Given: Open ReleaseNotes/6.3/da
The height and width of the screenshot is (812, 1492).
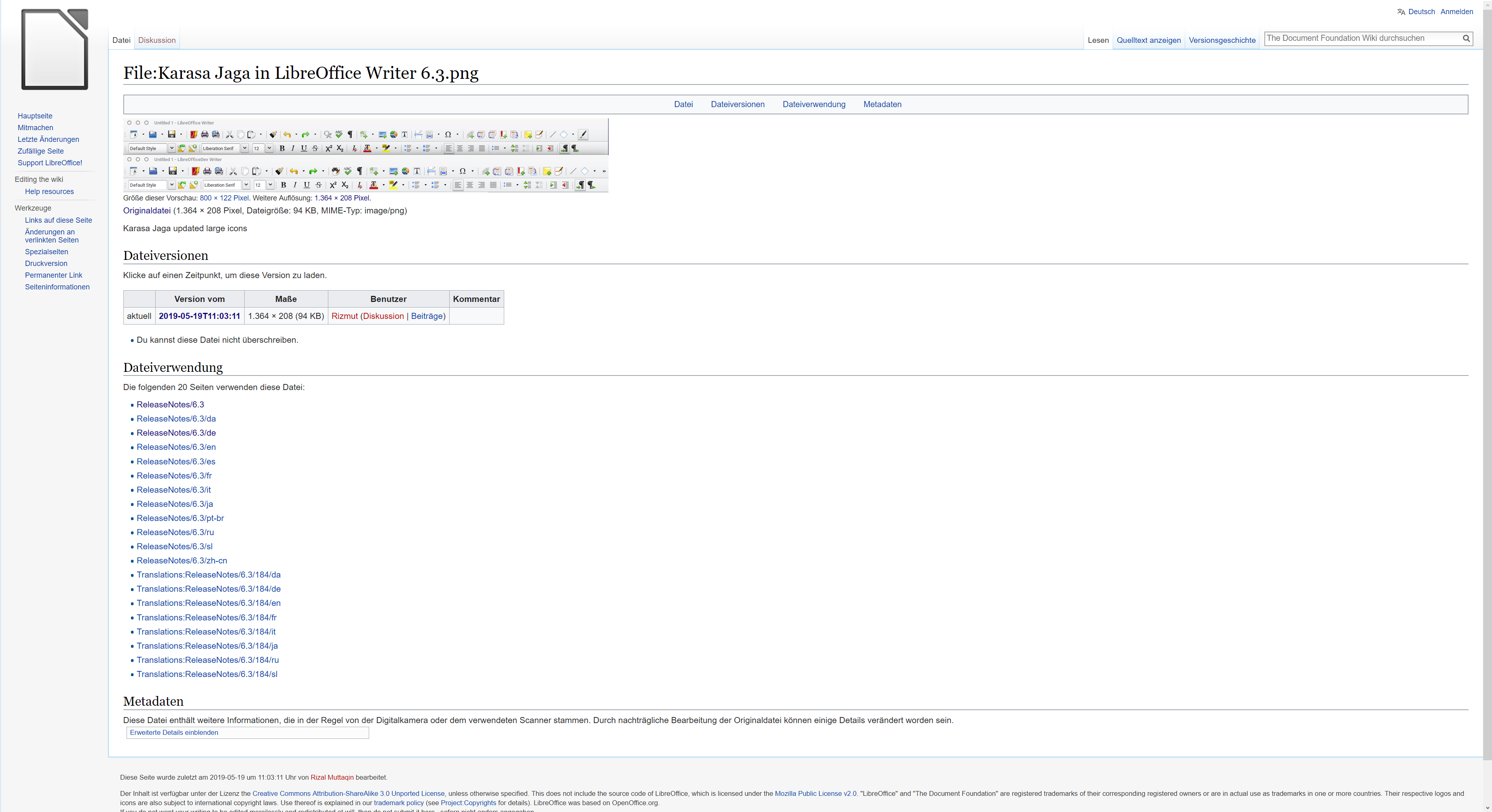Looking at the screenshot, I should point(176,419).
